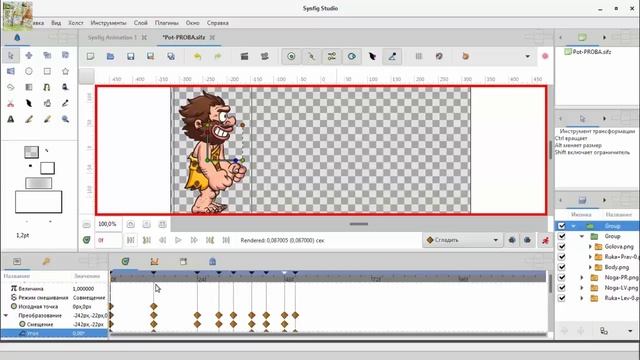
Task: Jump to the previous keyframe
Action: click(147, 240)
